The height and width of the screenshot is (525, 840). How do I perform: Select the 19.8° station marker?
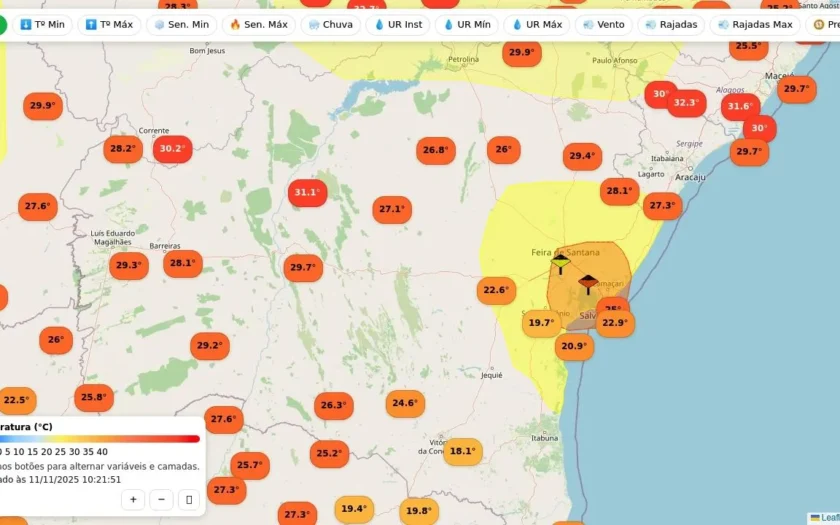[x=419, y=511]
